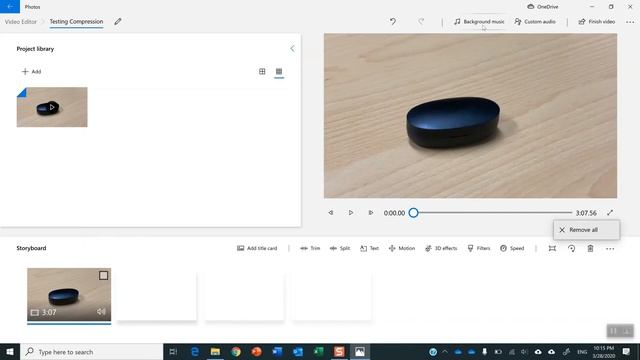
Task: Open the Text tool
Action: tap(369, 248)
